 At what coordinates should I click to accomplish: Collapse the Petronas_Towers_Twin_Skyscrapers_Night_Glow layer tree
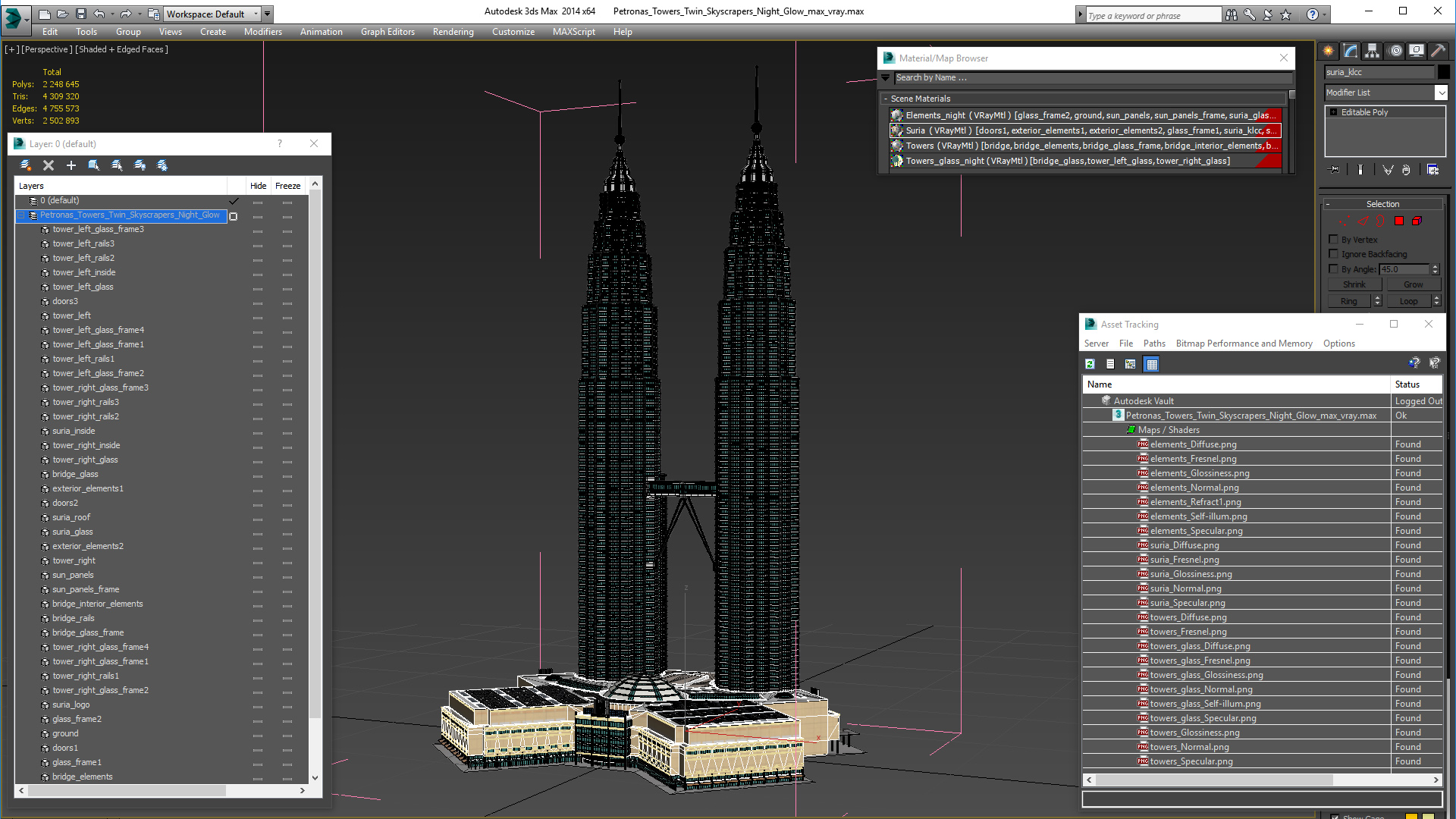click(21, 215)
